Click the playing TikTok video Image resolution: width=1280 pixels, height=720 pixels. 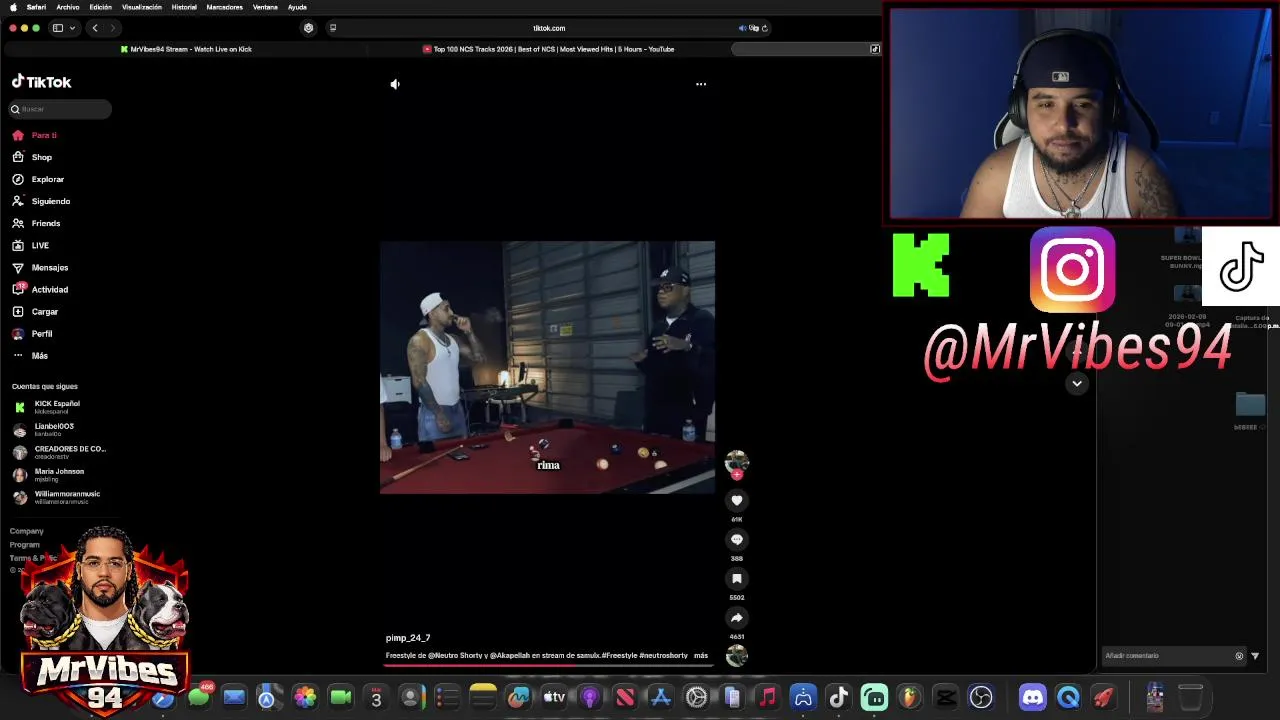(547, 367)
